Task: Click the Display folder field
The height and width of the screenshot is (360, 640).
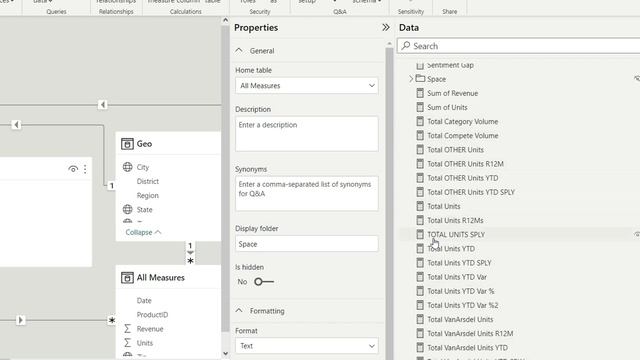Action: [307, 244]
